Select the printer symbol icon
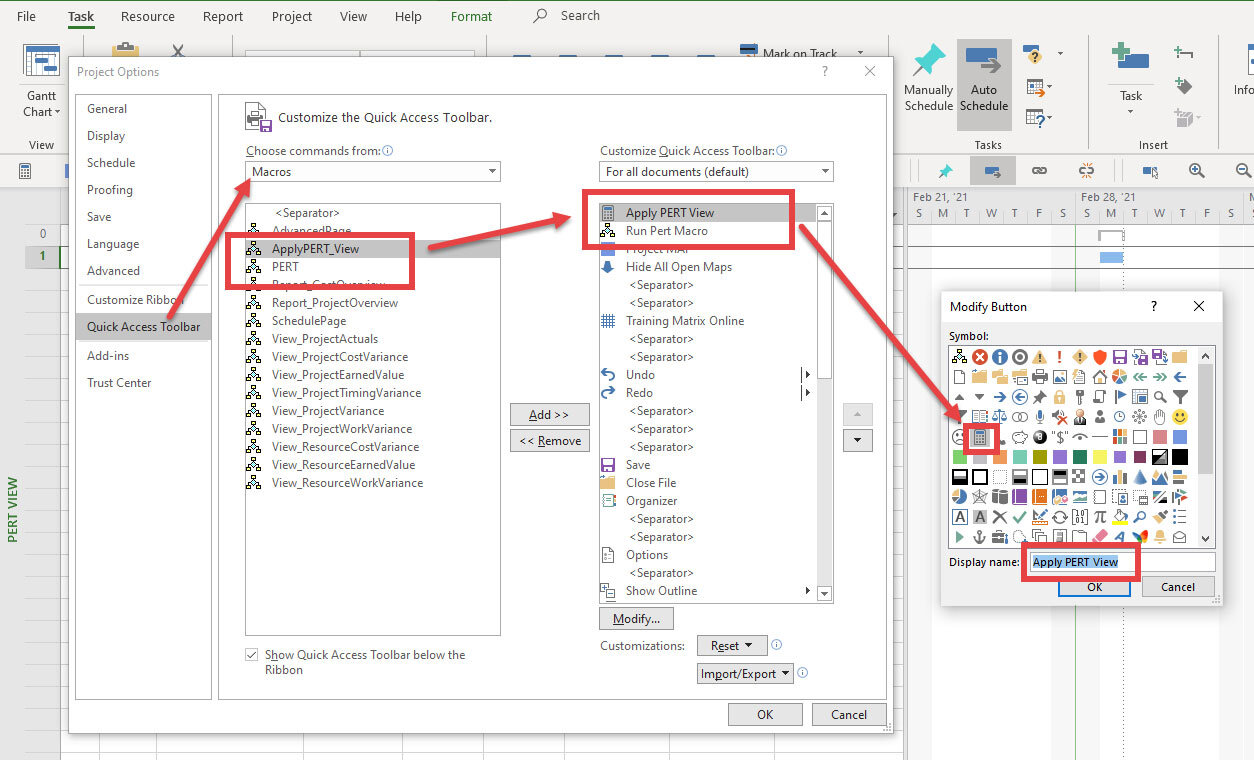 coord(1040,377)
